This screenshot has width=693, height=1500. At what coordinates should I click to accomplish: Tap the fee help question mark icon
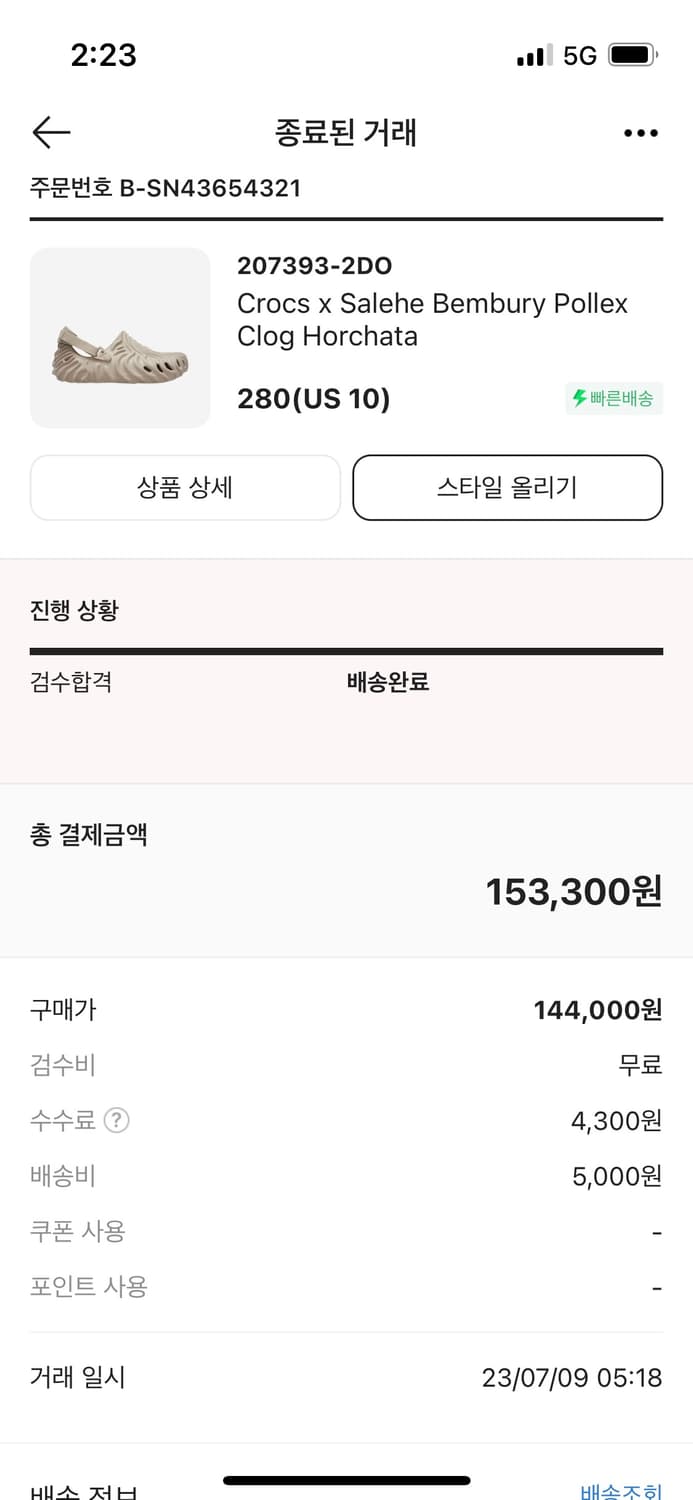(x=117, y=1121)
